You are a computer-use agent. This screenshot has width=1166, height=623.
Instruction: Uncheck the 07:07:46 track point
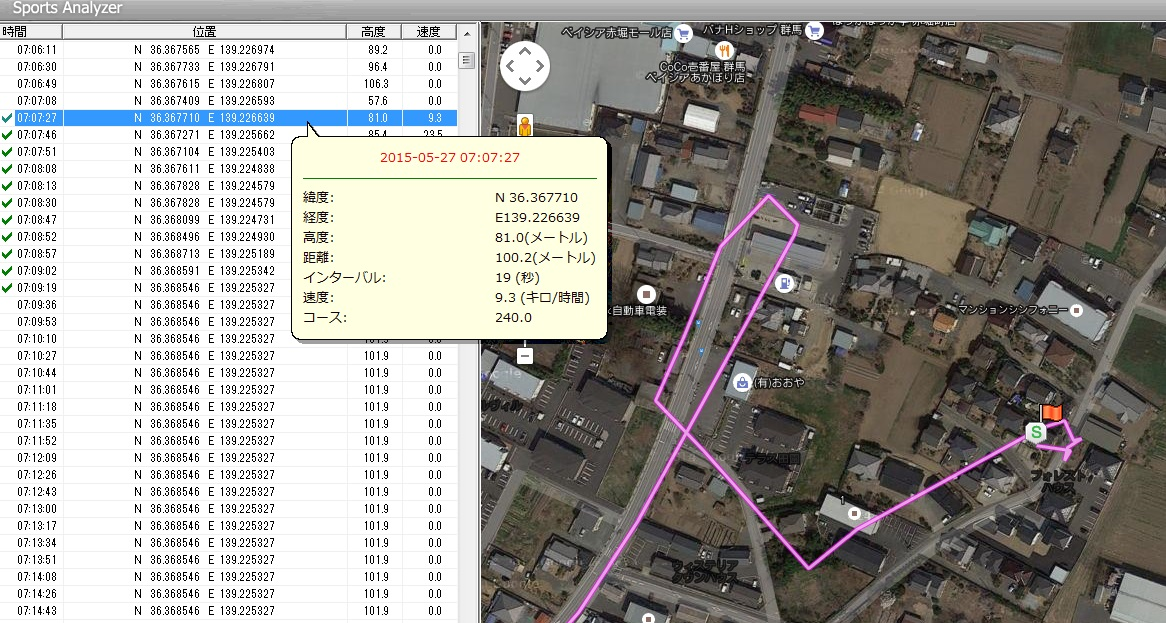pos(5,134)
